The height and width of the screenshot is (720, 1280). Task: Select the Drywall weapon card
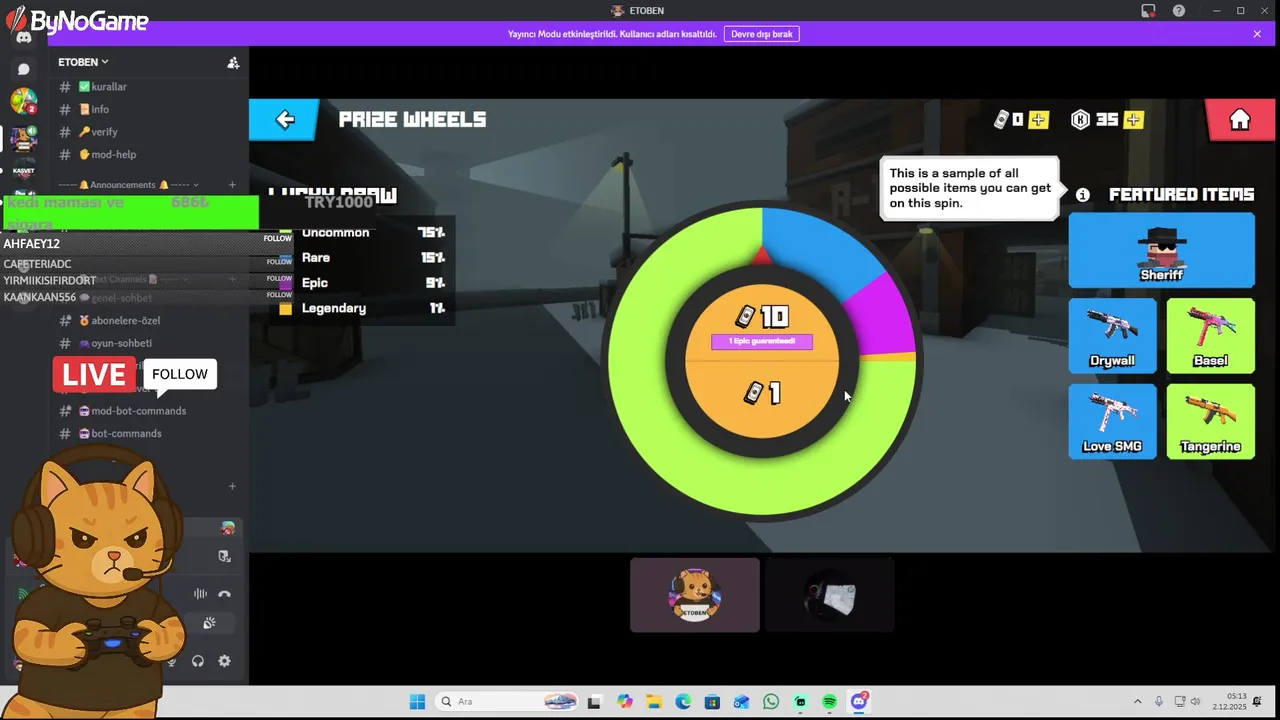coord(1112,336)
